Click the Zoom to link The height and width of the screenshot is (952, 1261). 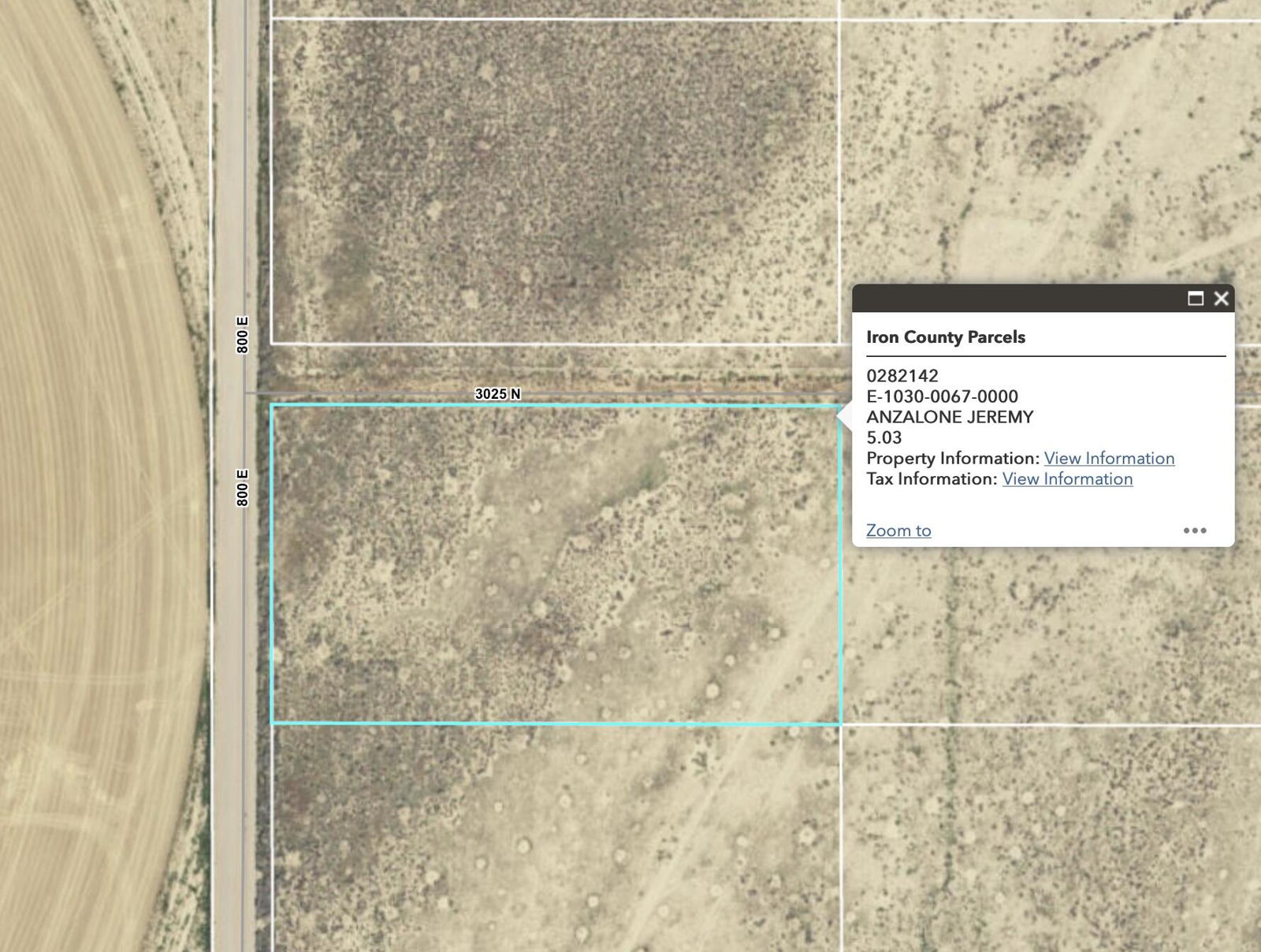tap(898, 530)
